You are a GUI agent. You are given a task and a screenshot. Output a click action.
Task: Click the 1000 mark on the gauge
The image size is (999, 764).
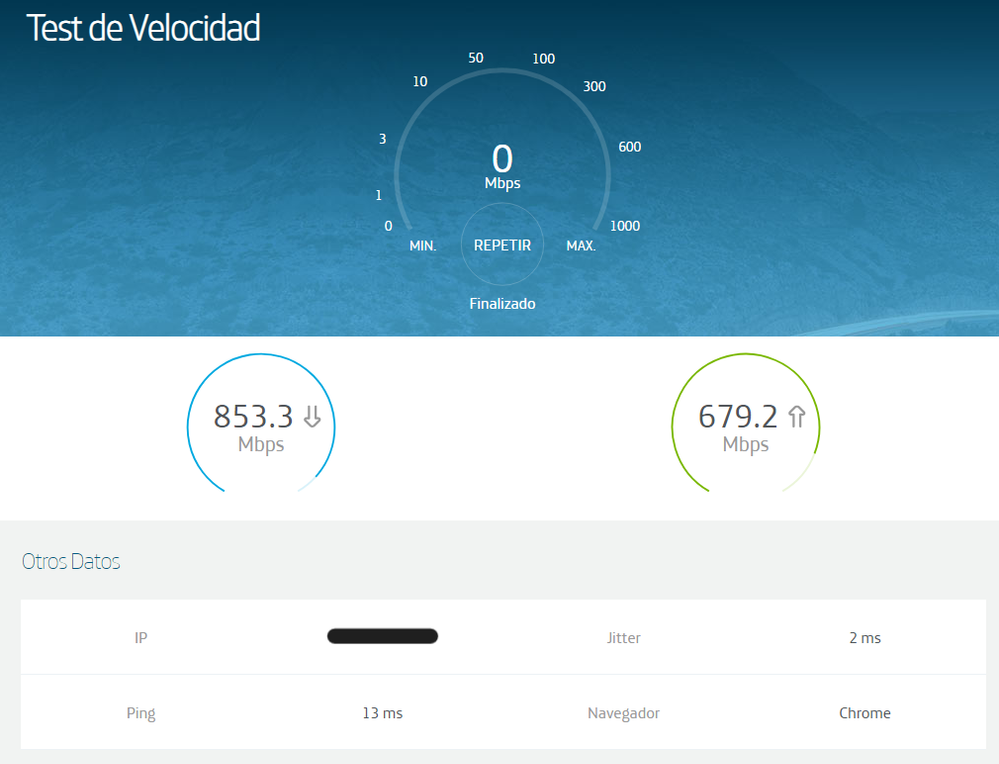tap(625, 226)
